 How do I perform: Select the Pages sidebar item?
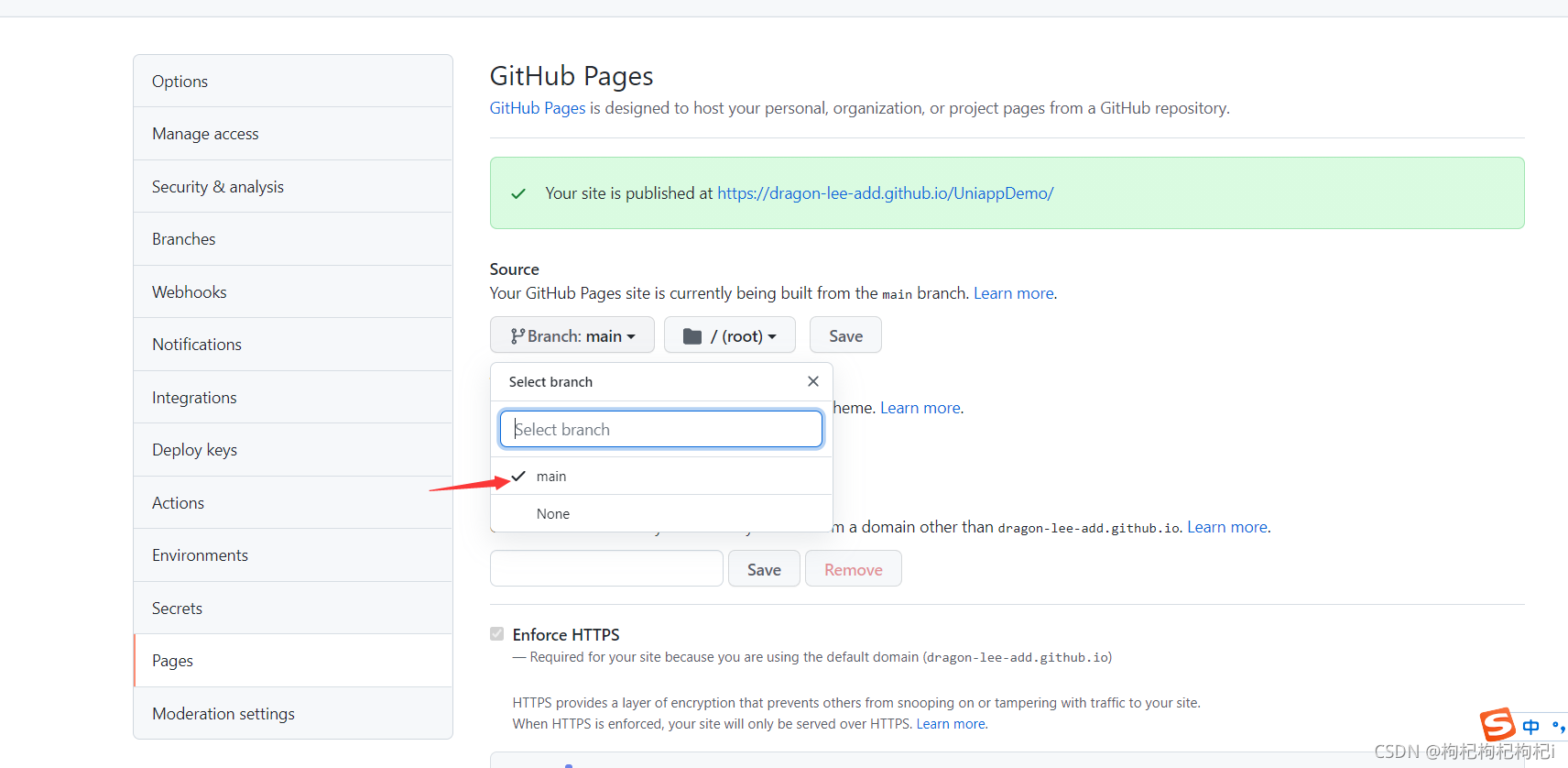[293, 661]
